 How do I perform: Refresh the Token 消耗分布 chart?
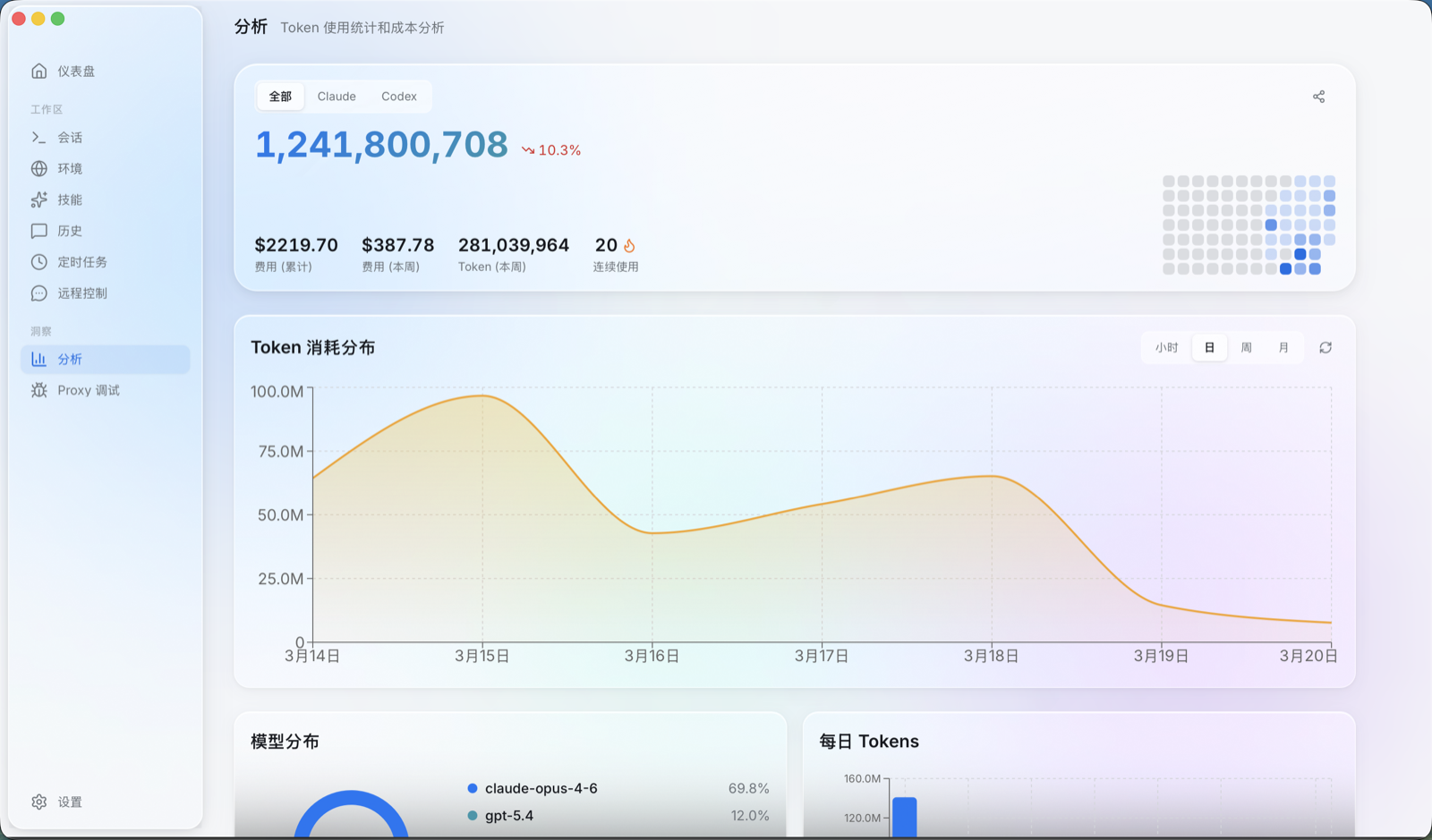click(x=1325, y=347)
